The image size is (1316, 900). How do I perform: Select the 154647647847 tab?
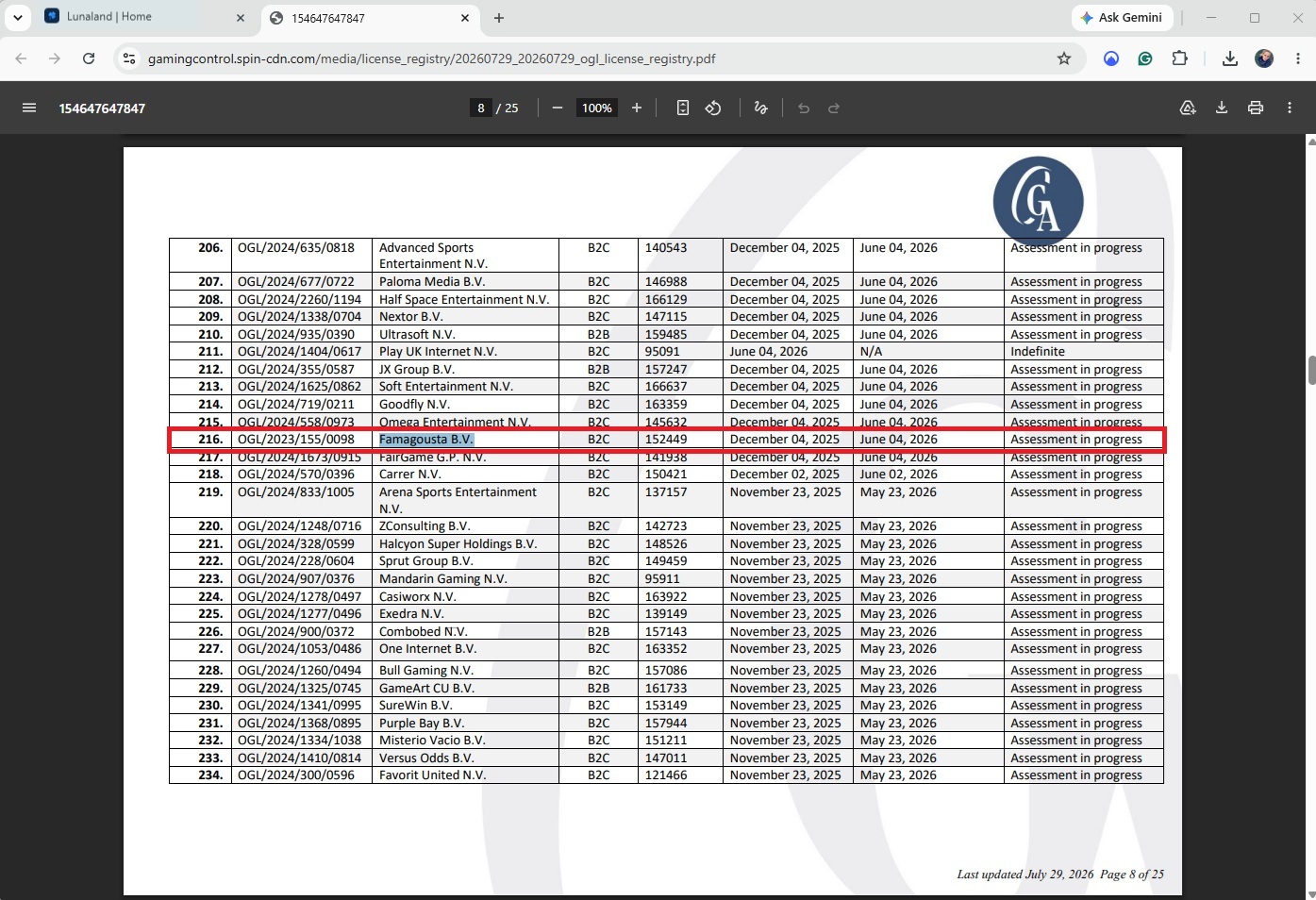pos(370,18)
